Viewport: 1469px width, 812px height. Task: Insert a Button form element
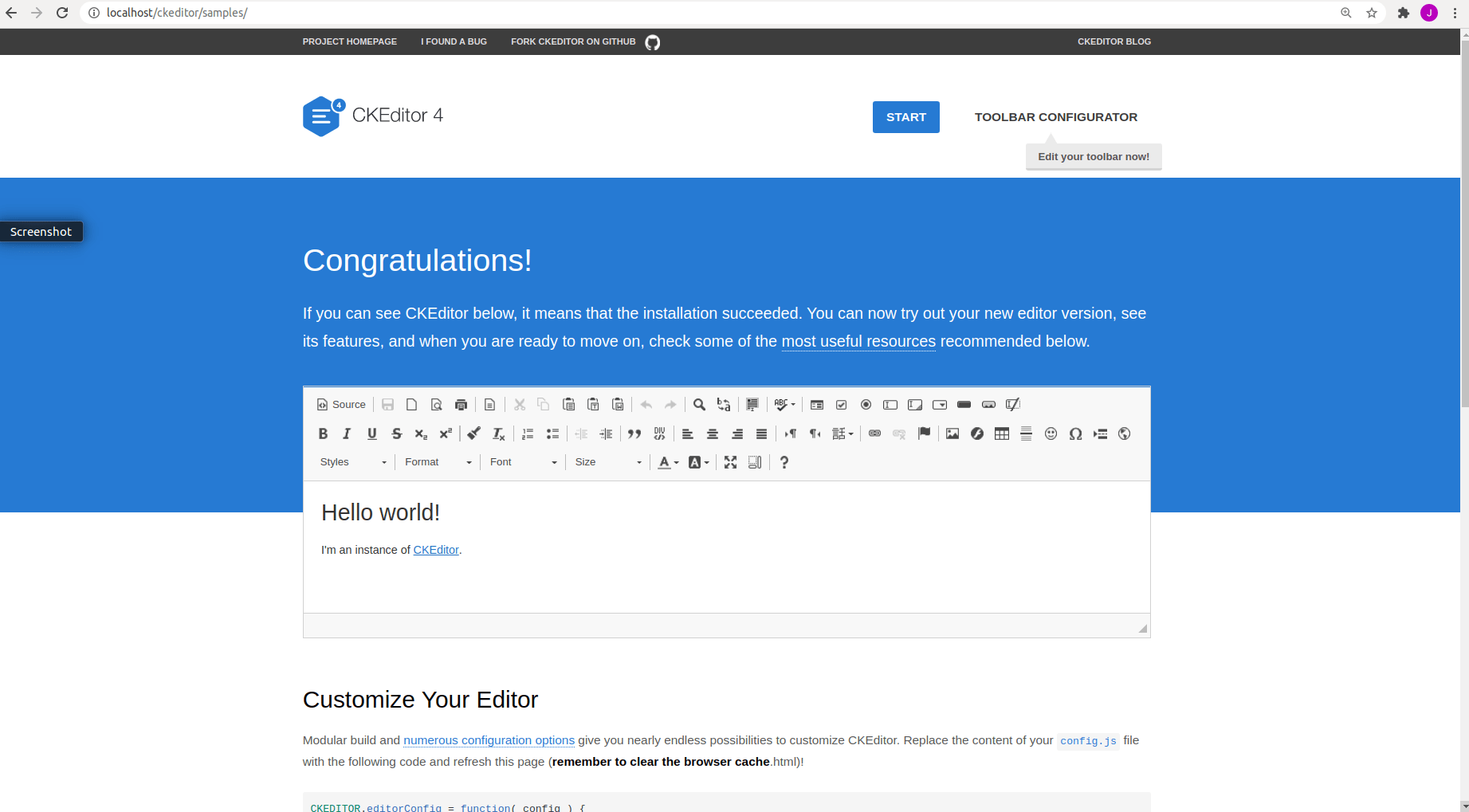964,405
